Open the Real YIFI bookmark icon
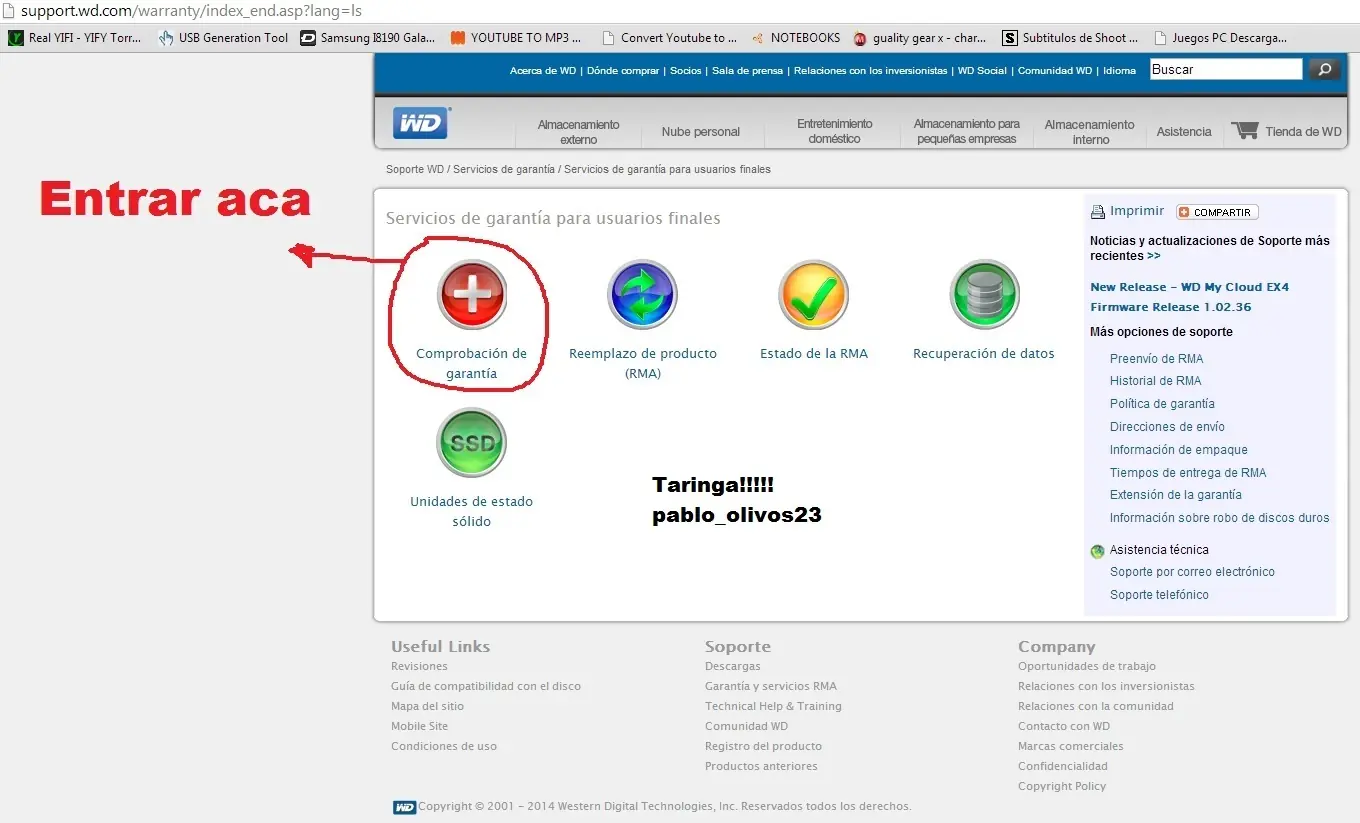Image resolution: width=1360 pixels, height=823 pixels. click(16, 38)
